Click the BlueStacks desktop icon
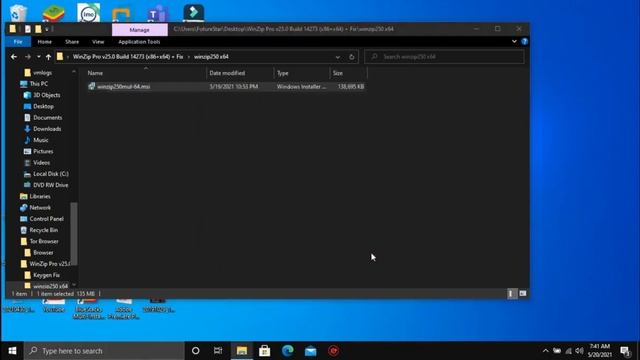The image size is (640, 360). [x=53, y=12]
